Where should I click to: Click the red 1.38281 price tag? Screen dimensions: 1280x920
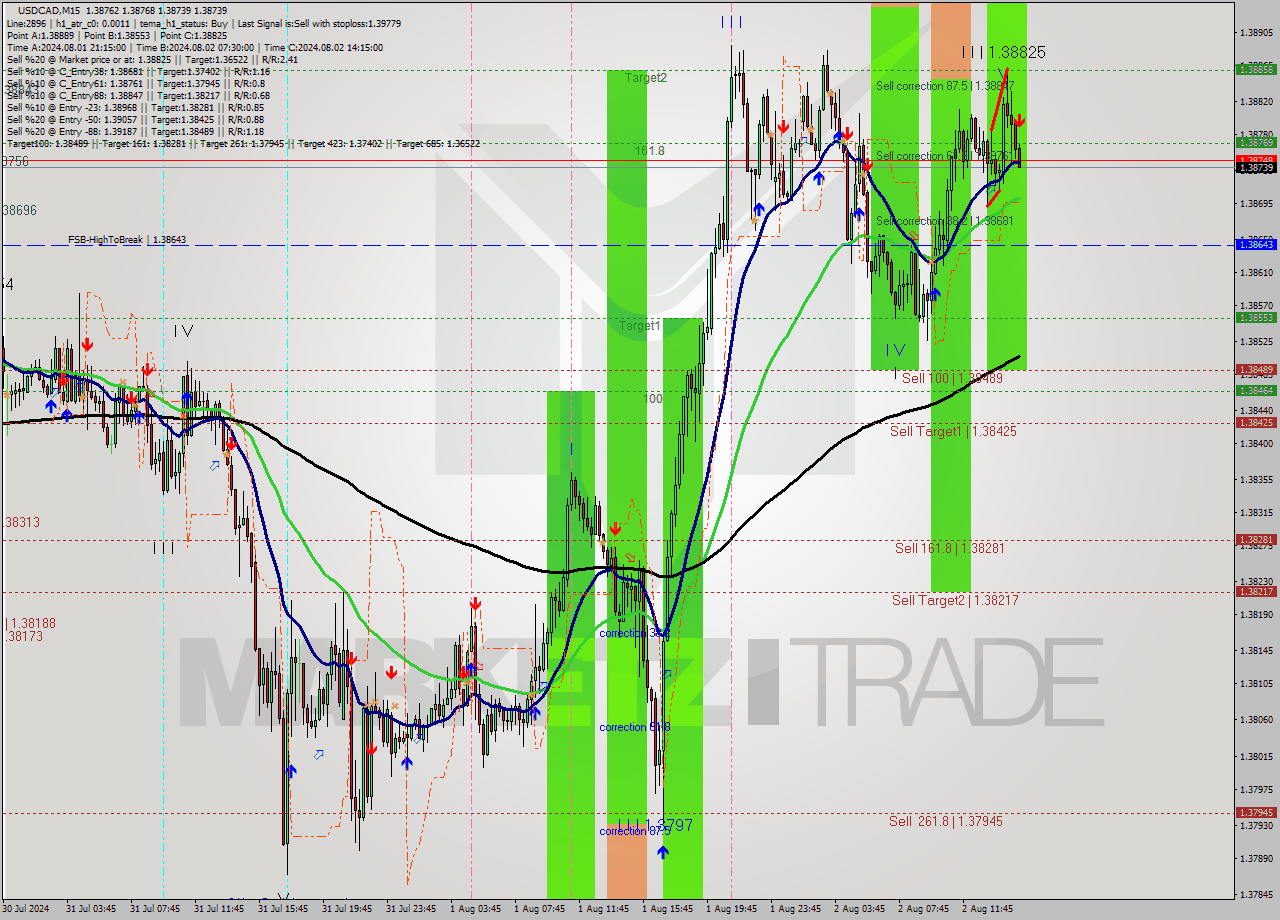[1255, 539]
